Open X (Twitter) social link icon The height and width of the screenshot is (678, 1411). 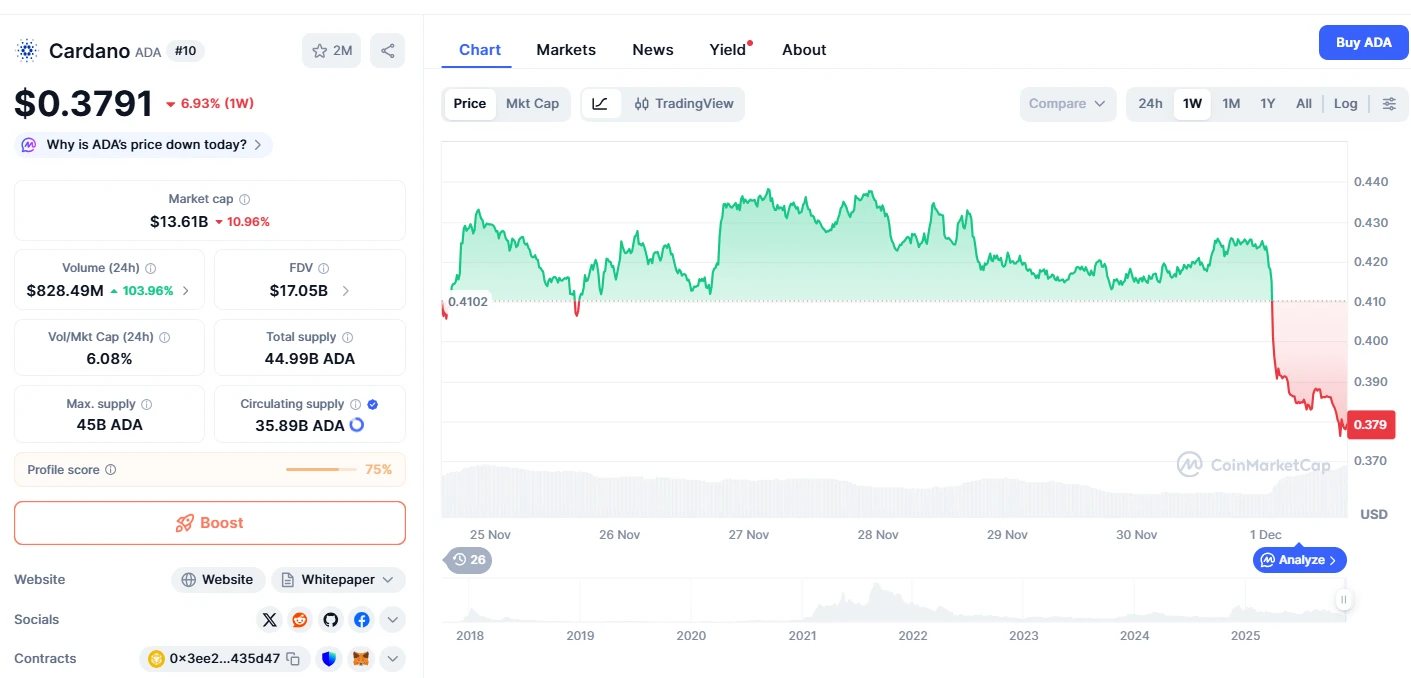pos(269,620)
